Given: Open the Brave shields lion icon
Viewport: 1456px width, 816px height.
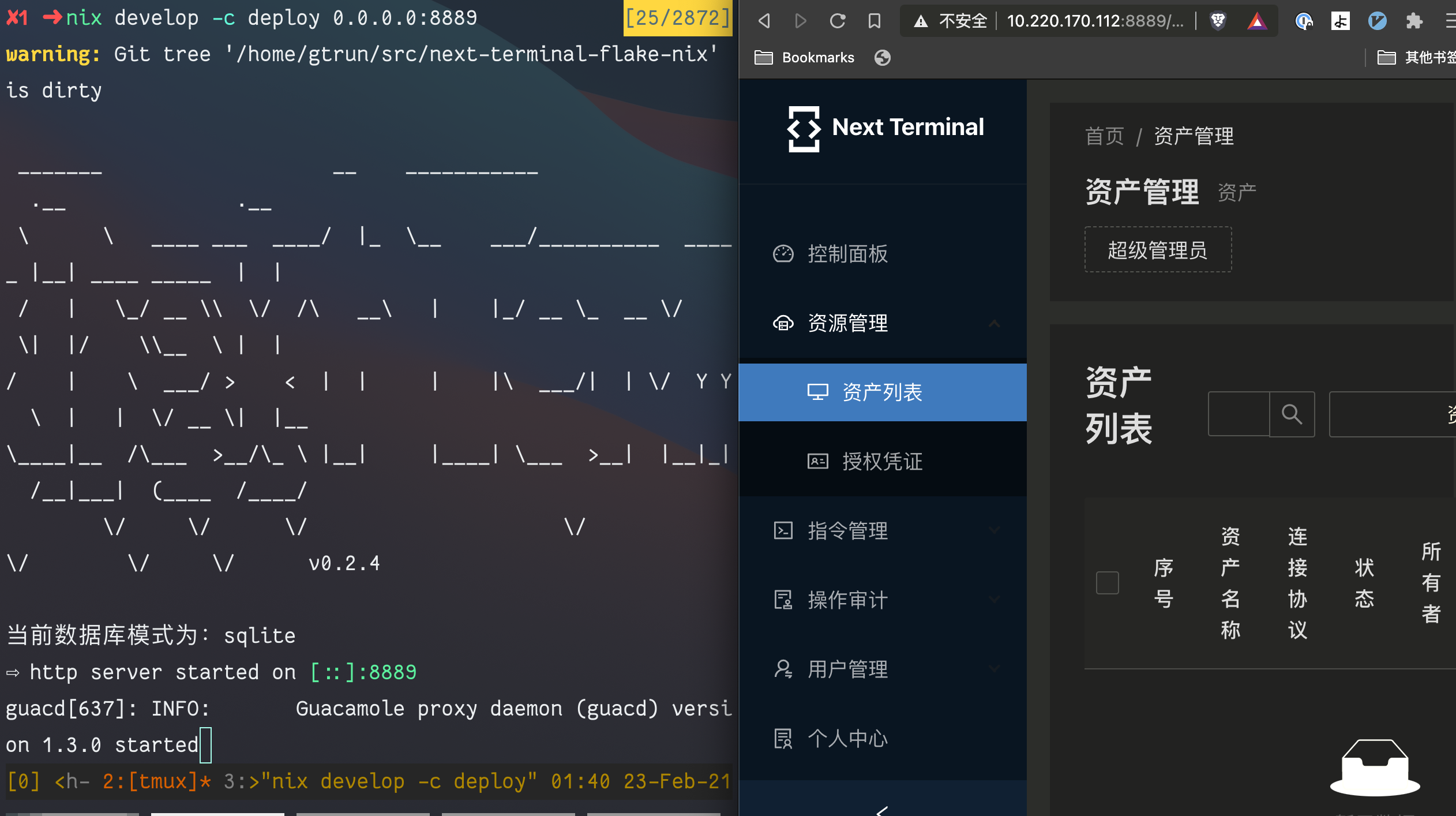Looking at the screenshot, I should tap(1218, 21).
